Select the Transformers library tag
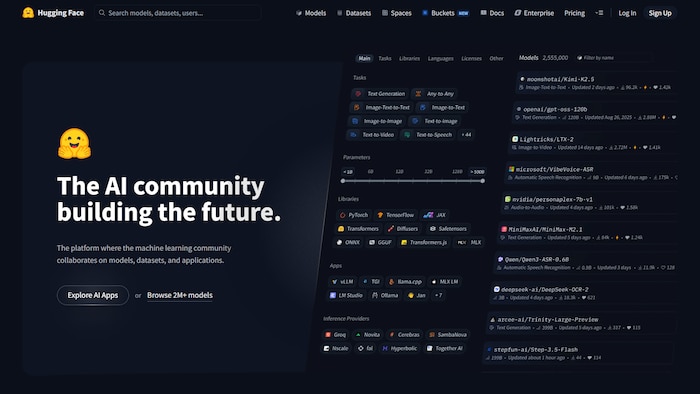 (358, 228)
